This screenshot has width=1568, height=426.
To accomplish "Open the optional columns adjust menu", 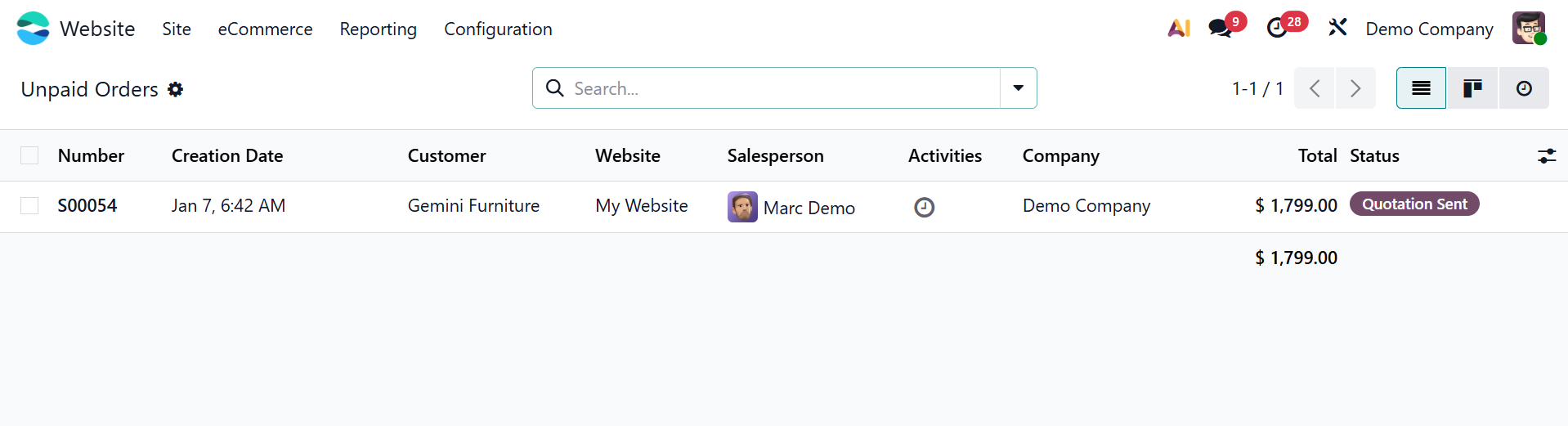I will [1546, 155].
